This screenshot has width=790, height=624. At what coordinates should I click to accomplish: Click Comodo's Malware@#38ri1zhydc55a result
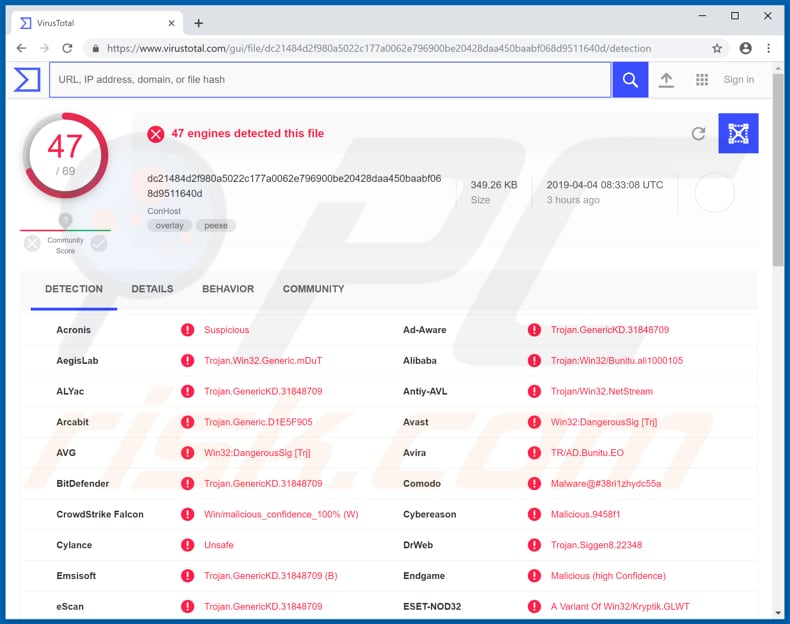coord(606,483)
